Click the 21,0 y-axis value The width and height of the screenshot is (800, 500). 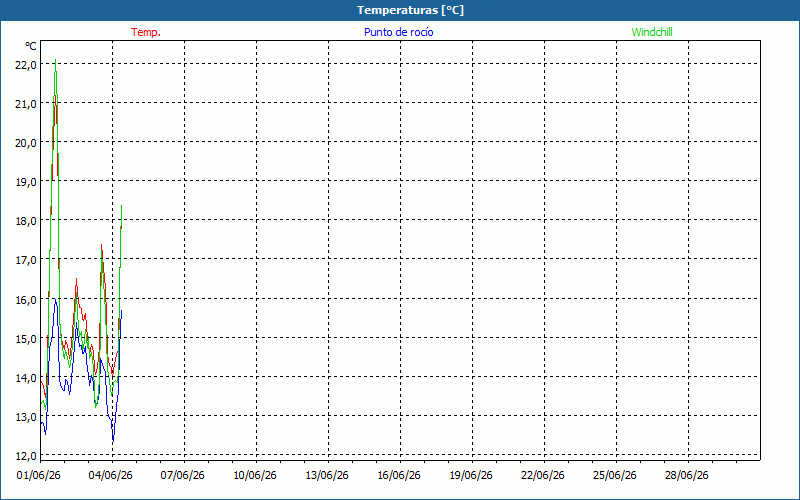[x=26, y=104]
